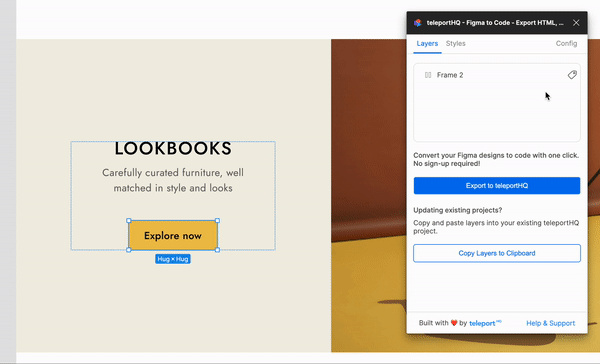The height and width of the screenshot is (364, 600).
Task: Click Copy Layers to Clipboard button
Action: [497, 253]
